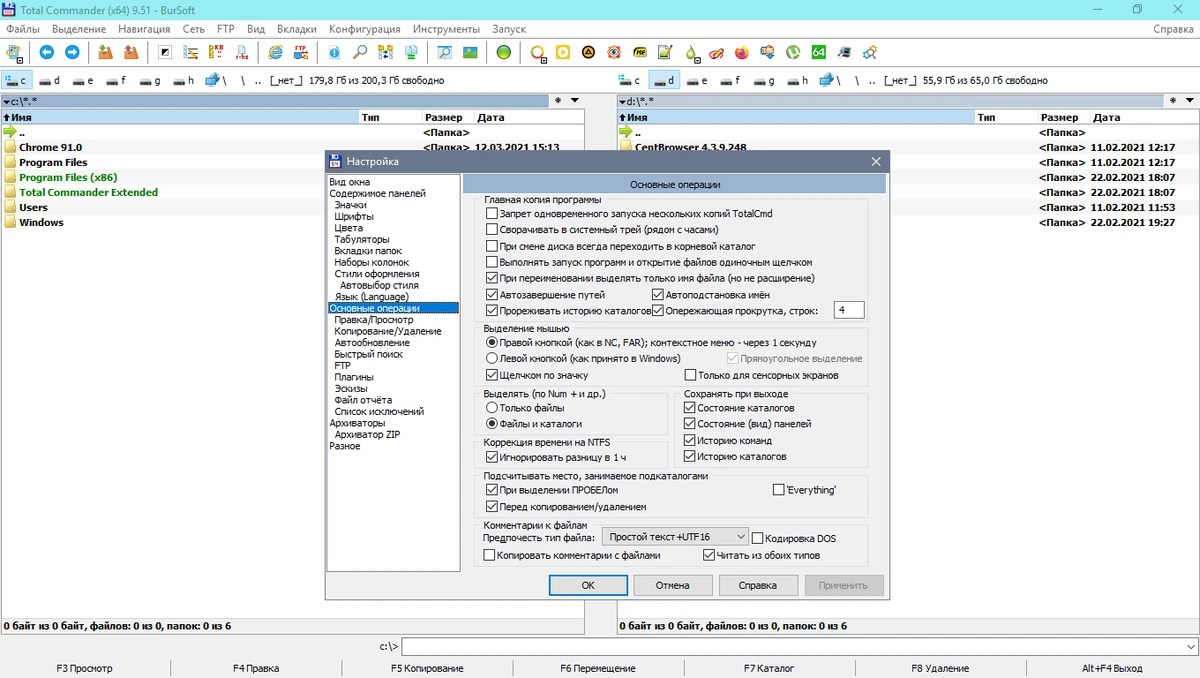The height and width of the screenshot is (678, 1200).
Task: Click the yellow play button toolbar icon
Action: pyautogui.click(x=563, y=52)
